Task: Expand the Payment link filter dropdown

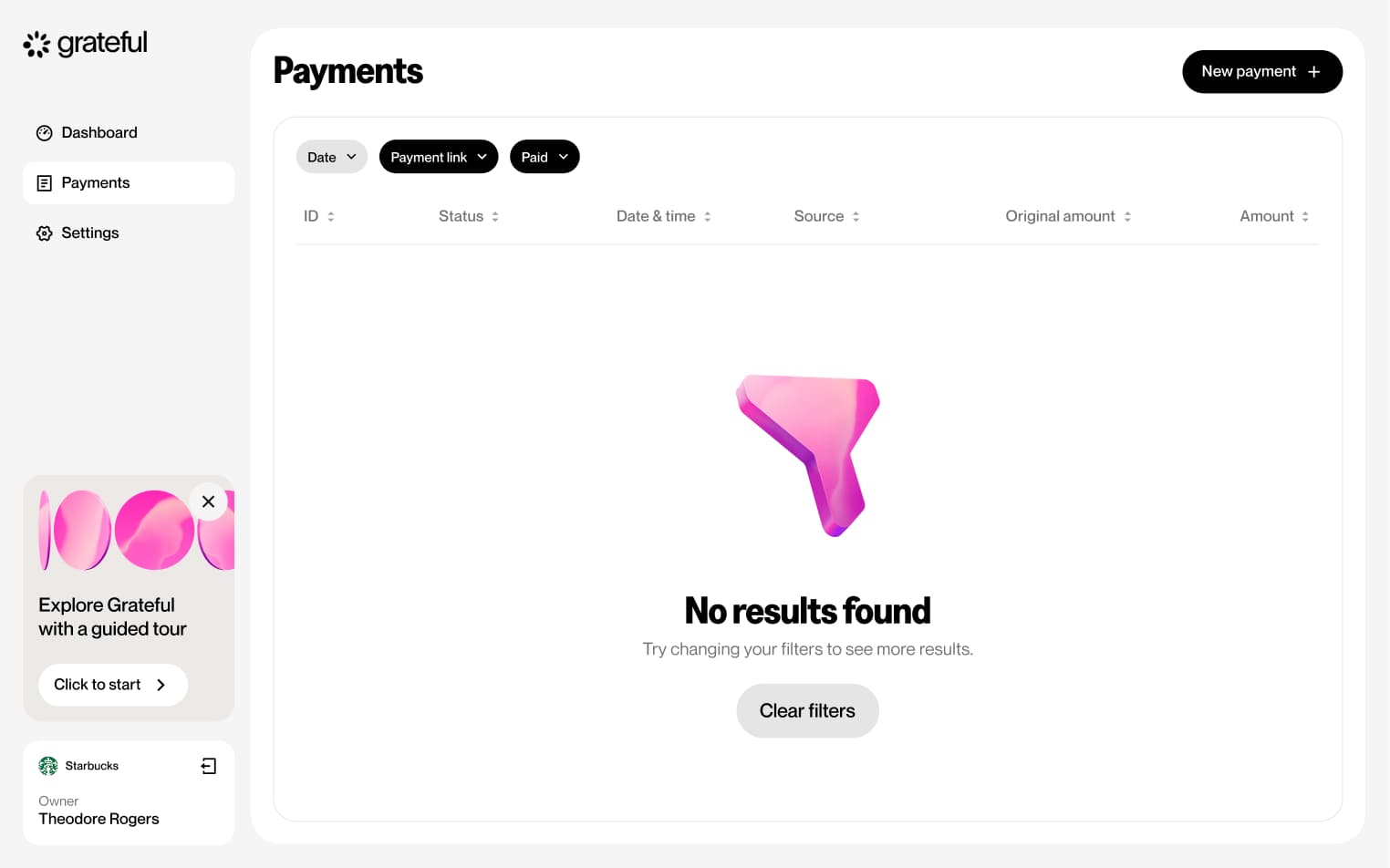Action: pos(439,157)
